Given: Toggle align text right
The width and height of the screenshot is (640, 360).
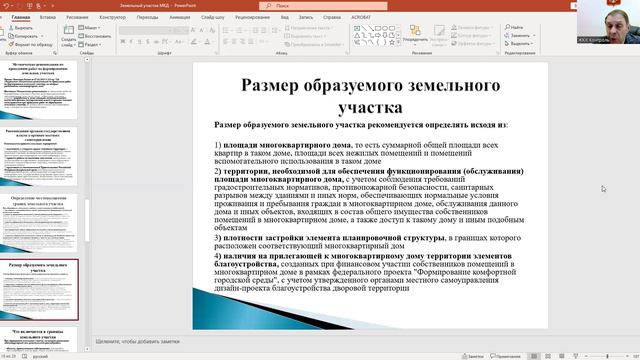Looking at the screenshot, I should click(x=242, y=42).
